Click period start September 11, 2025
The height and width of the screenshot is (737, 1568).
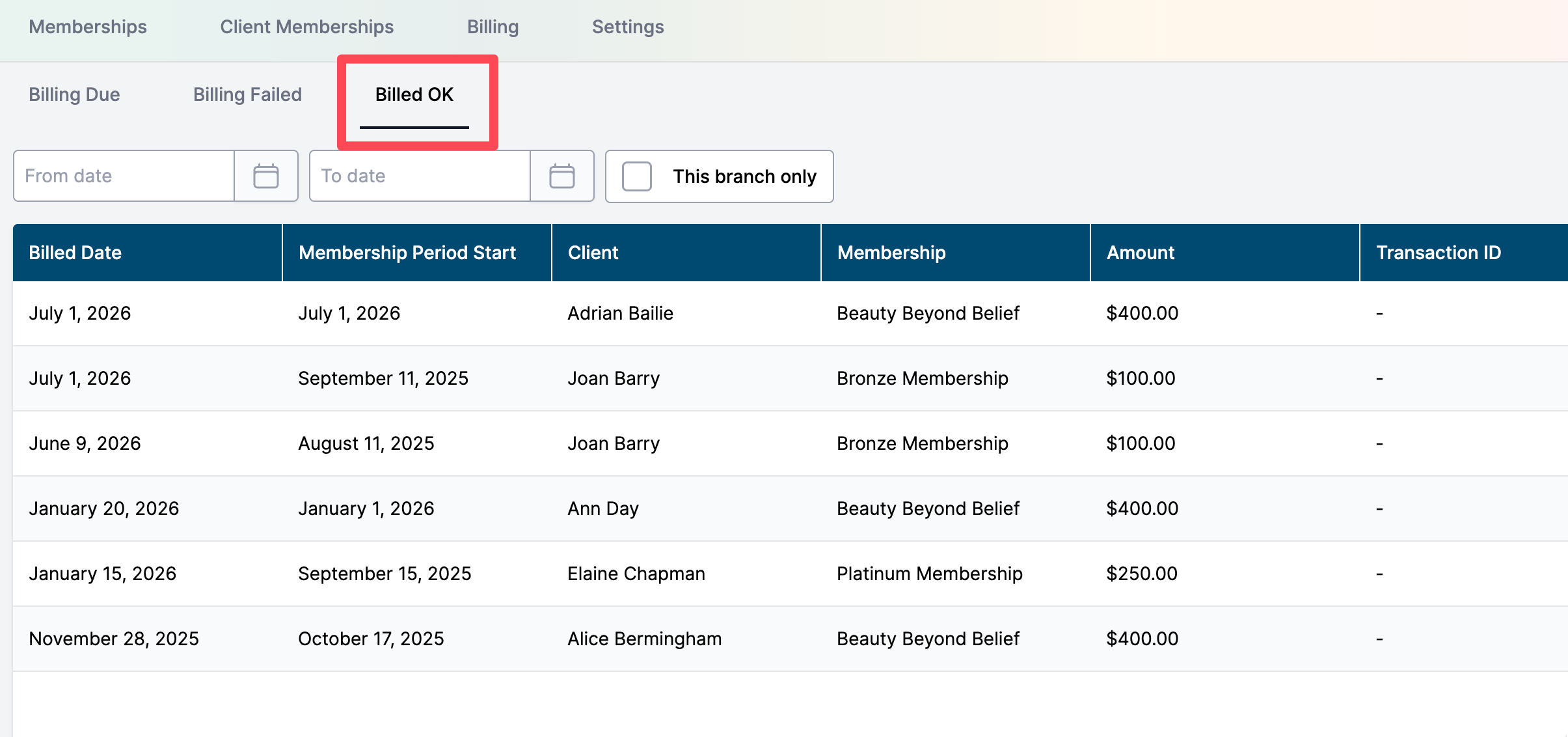coord(383,378)
